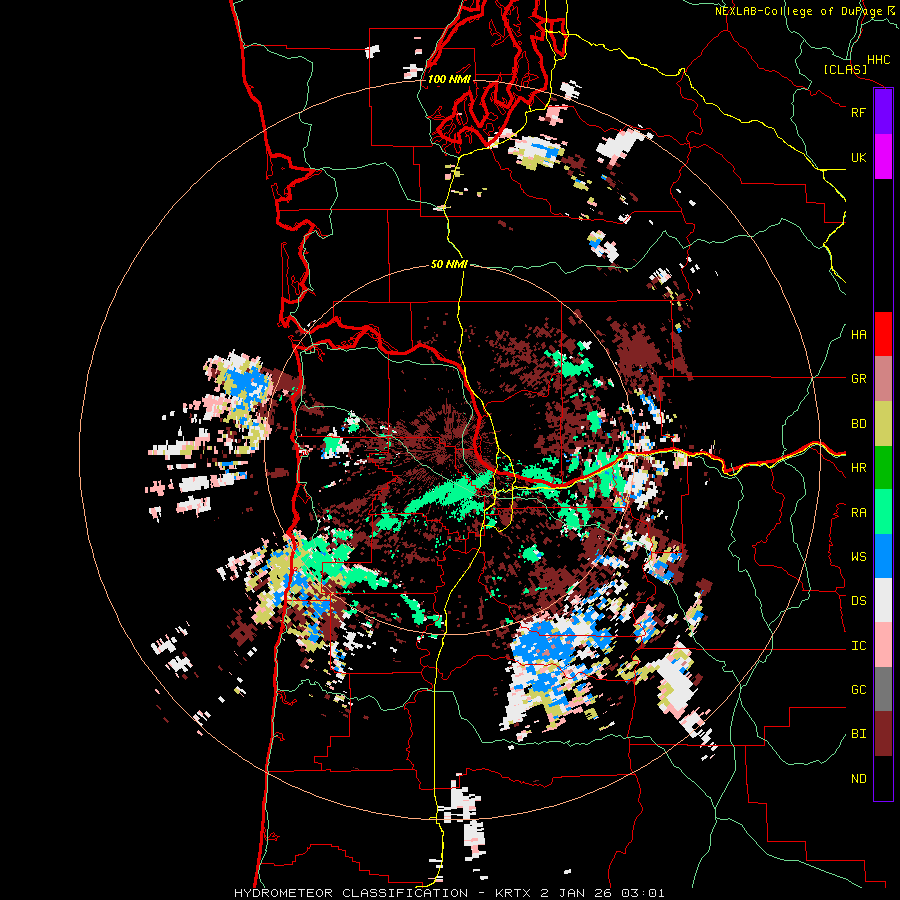Click the white DS legend swatch
Image resolution: width=900 pixels, height=900 pixels.
(x=883, y=600)
